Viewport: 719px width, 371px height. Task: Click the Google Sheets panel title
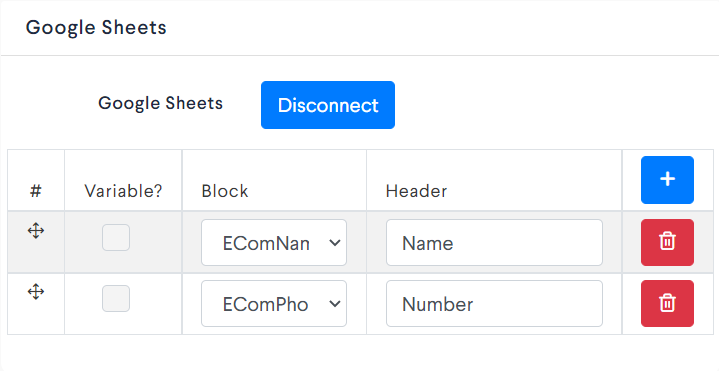pos(96,28)
